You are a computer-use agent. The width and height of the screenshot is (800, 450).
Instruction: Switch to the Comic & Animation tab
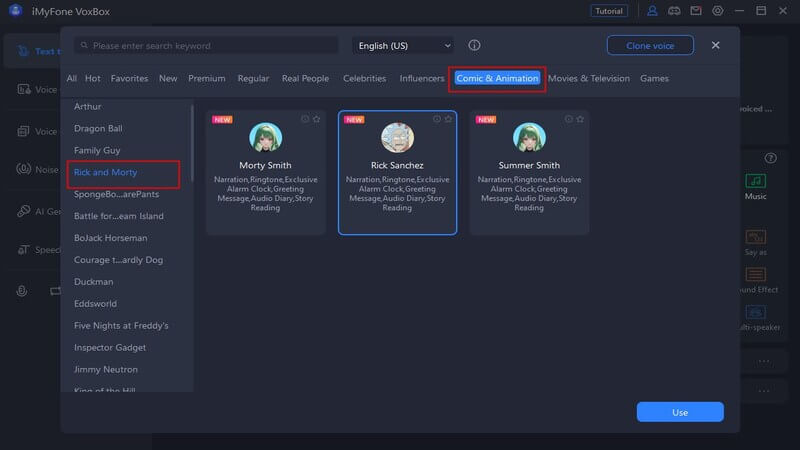497,78
